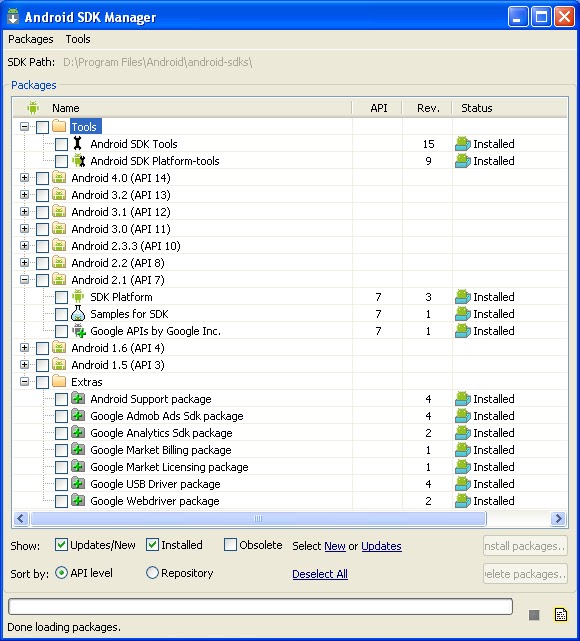Click the Updates link

coord(381,546)
